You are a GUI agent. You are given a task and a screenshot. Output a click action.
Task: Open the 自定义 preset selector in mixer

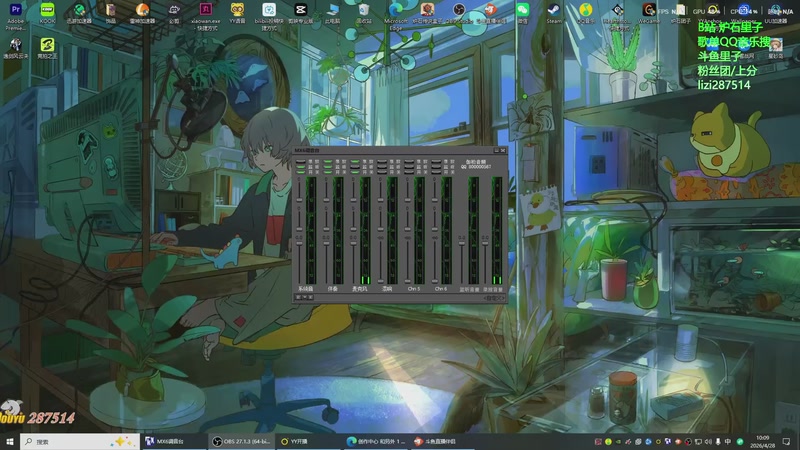(x=494, y=298)
